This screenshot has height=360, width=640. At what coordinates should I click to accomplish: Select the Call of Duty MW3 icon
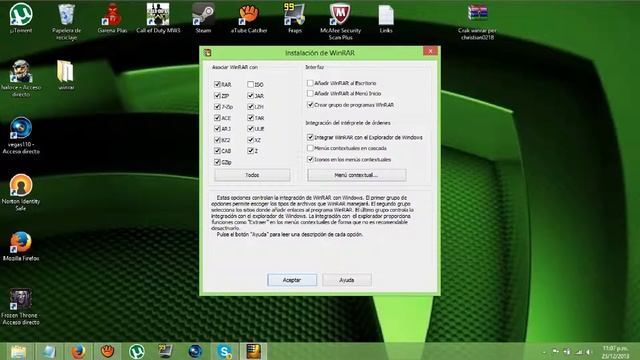[x=158, y=18]
